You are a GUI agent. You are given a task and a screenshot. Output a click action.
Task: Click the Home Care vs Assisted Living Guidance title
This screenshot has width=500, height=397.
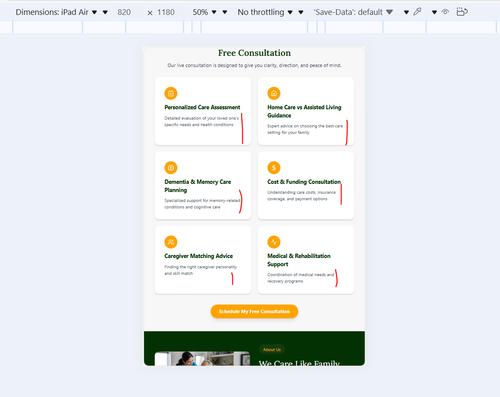tap(304, 111)
